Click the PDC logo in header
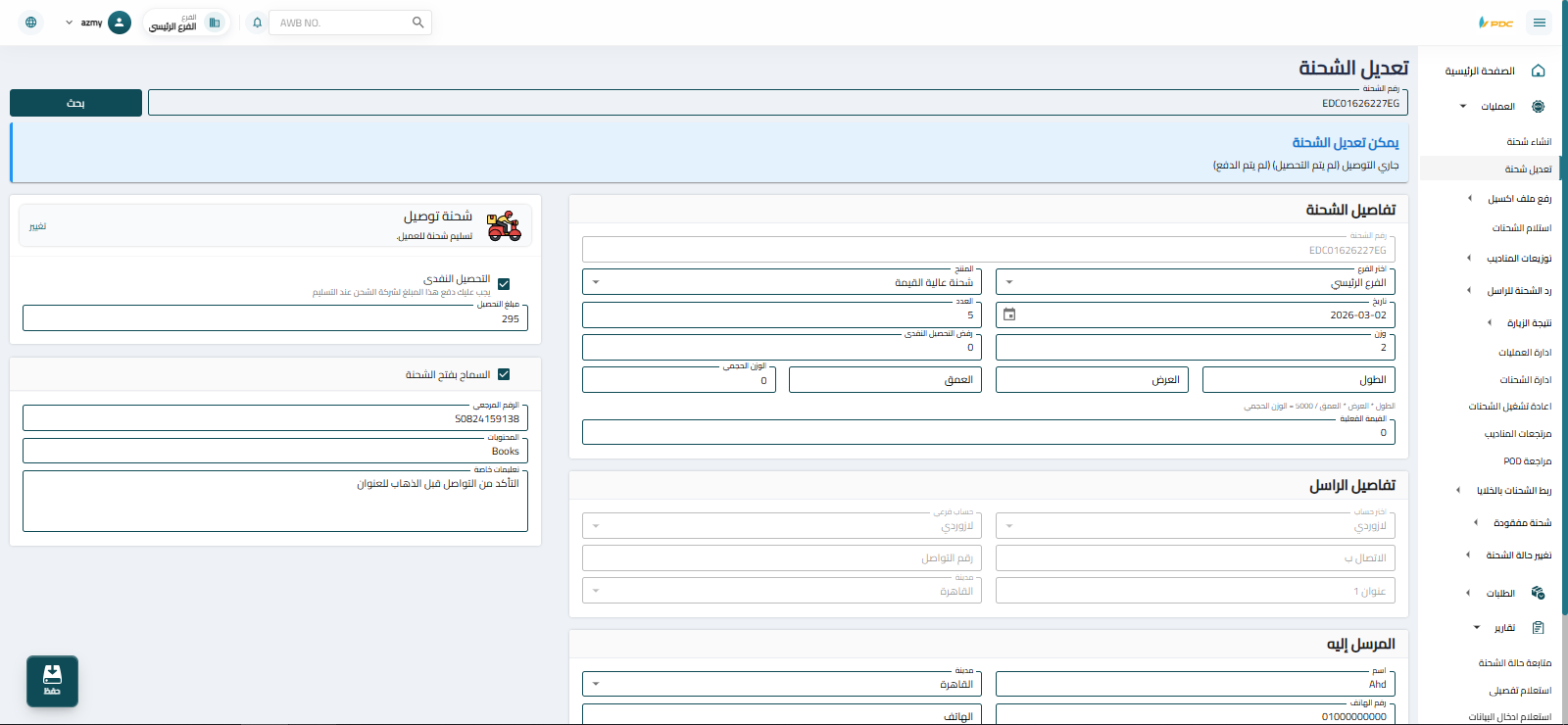The image size is (1568, 725). 1495,23
